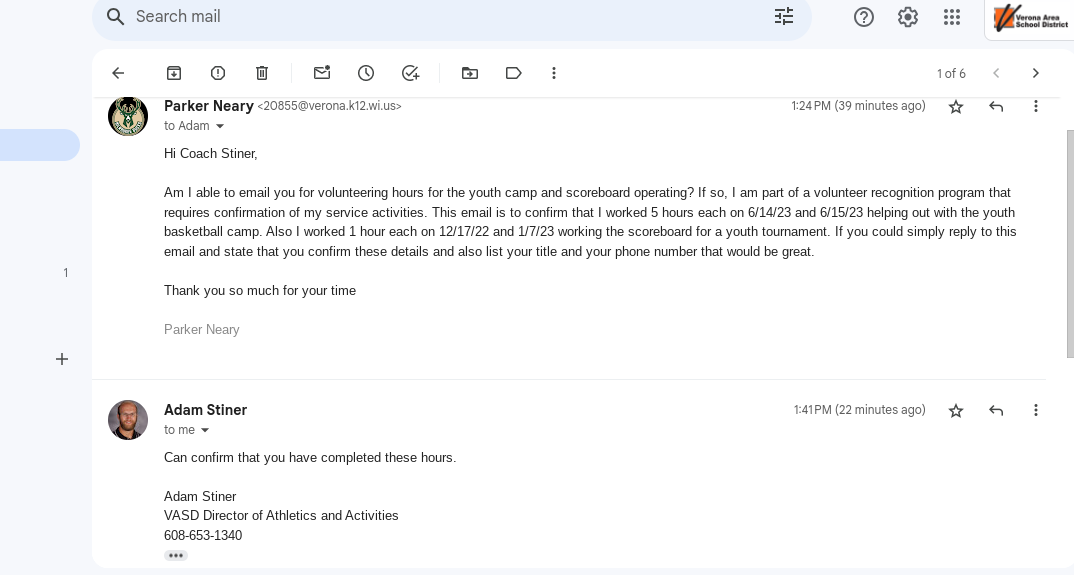Viewport: 1074px width, 575px height.
Task: Star Parker Neary's message
Action: [x=956, y=106]
